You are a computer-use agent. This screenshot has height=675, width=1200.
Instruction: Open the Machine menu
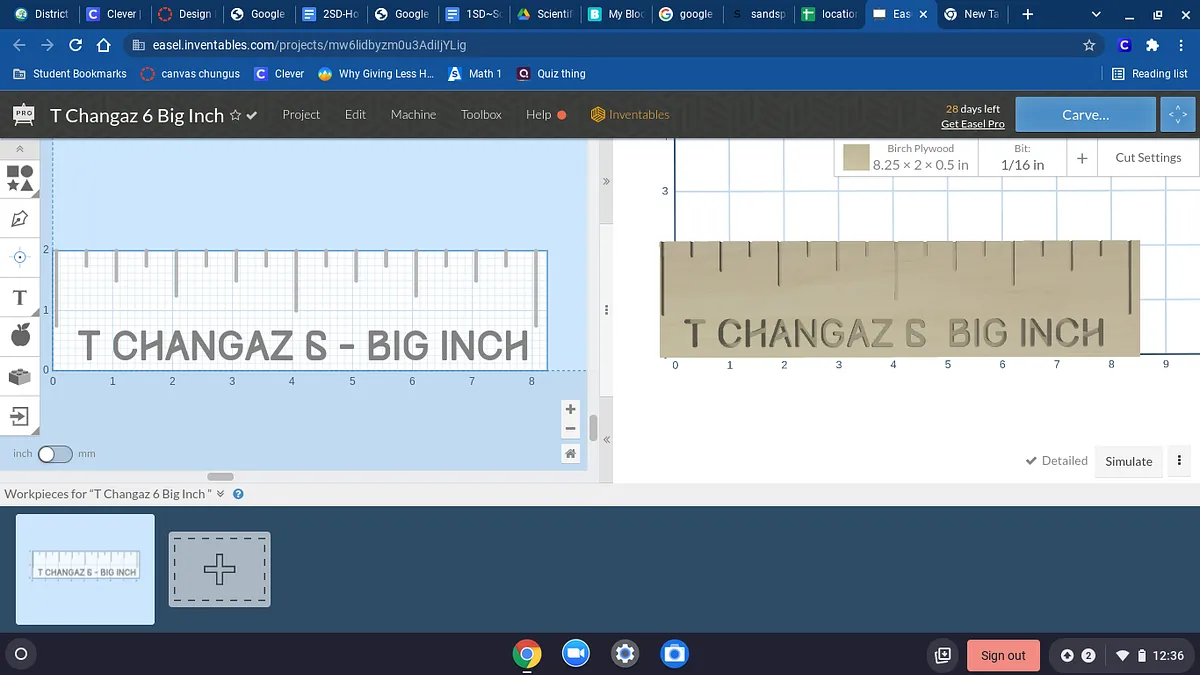[413, 115]
